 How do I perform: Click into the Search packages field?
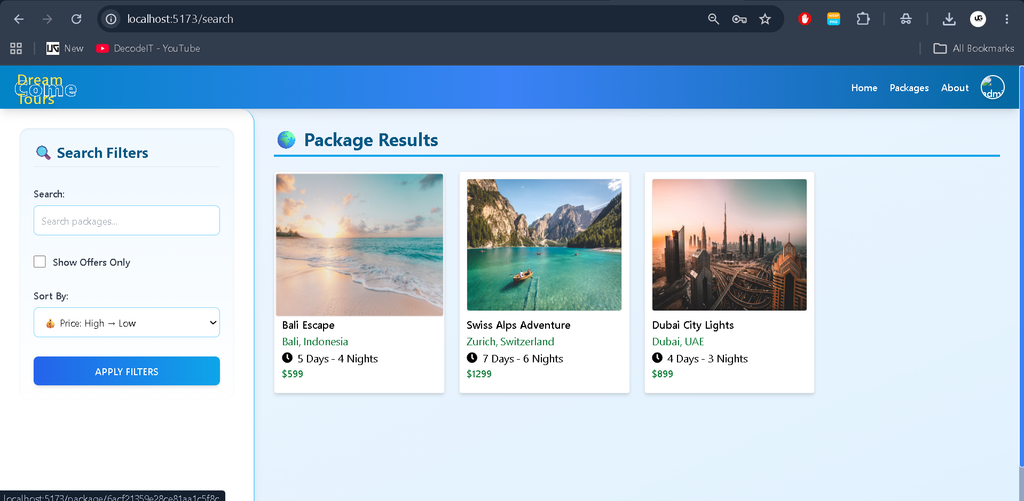(x=127, y=221)
